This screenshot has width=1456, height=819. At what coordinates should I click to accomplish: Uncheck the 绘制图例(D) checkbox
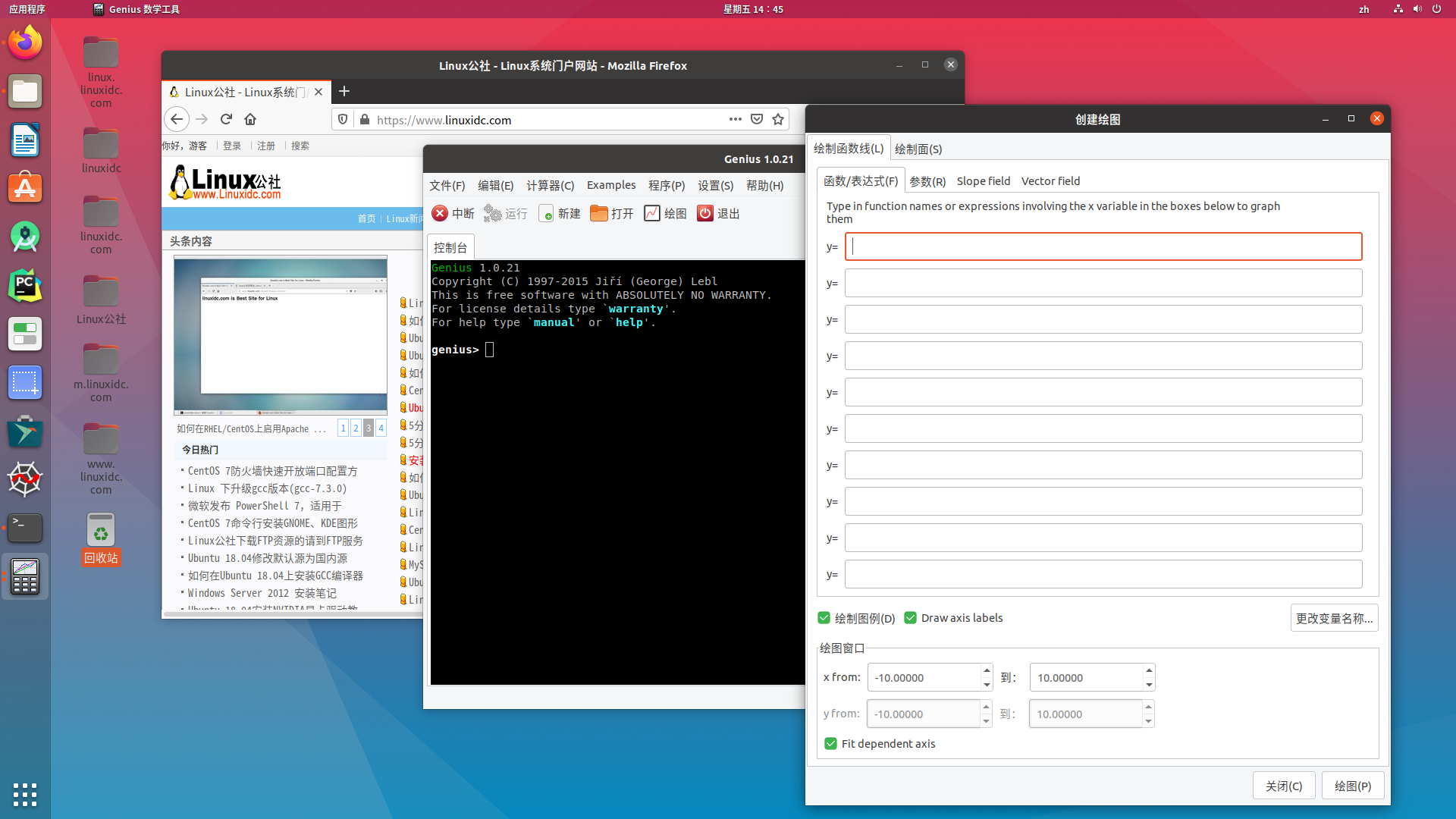click(824, 617)
